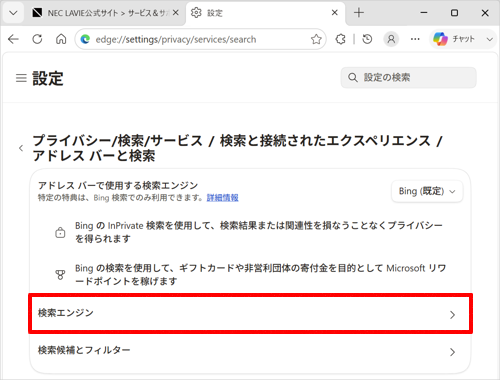
Task: Close the 設定 tab
Action: [x=335, y=13]
